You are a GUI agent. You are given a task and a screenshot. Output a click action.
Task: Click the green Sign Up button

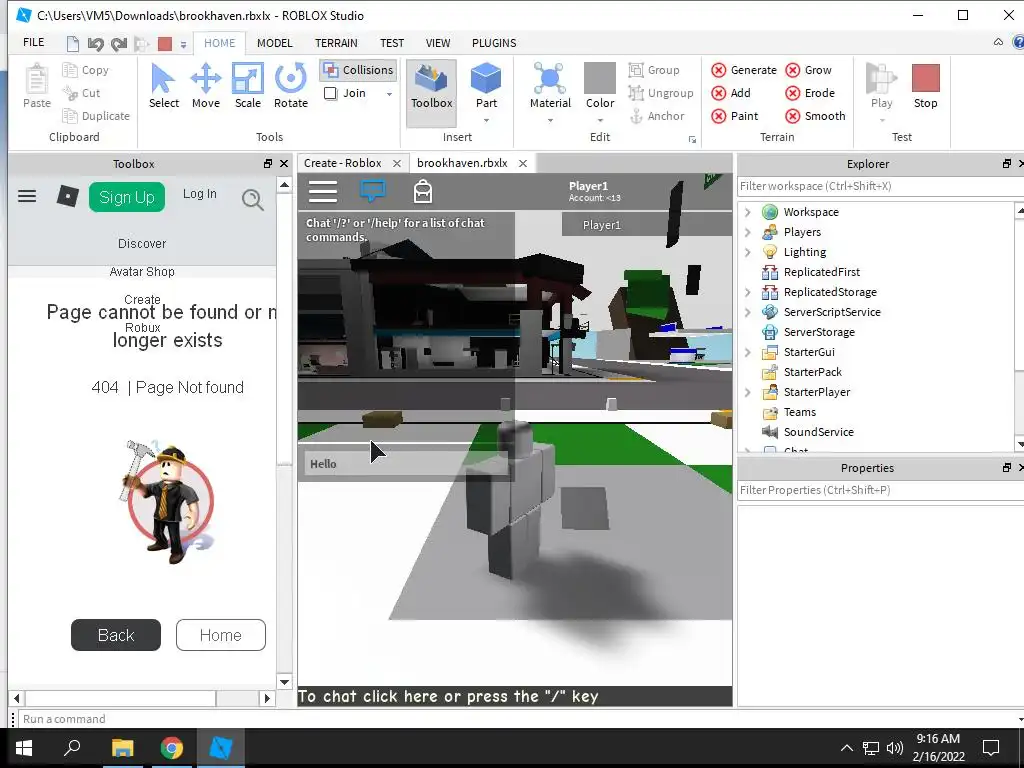127,197
